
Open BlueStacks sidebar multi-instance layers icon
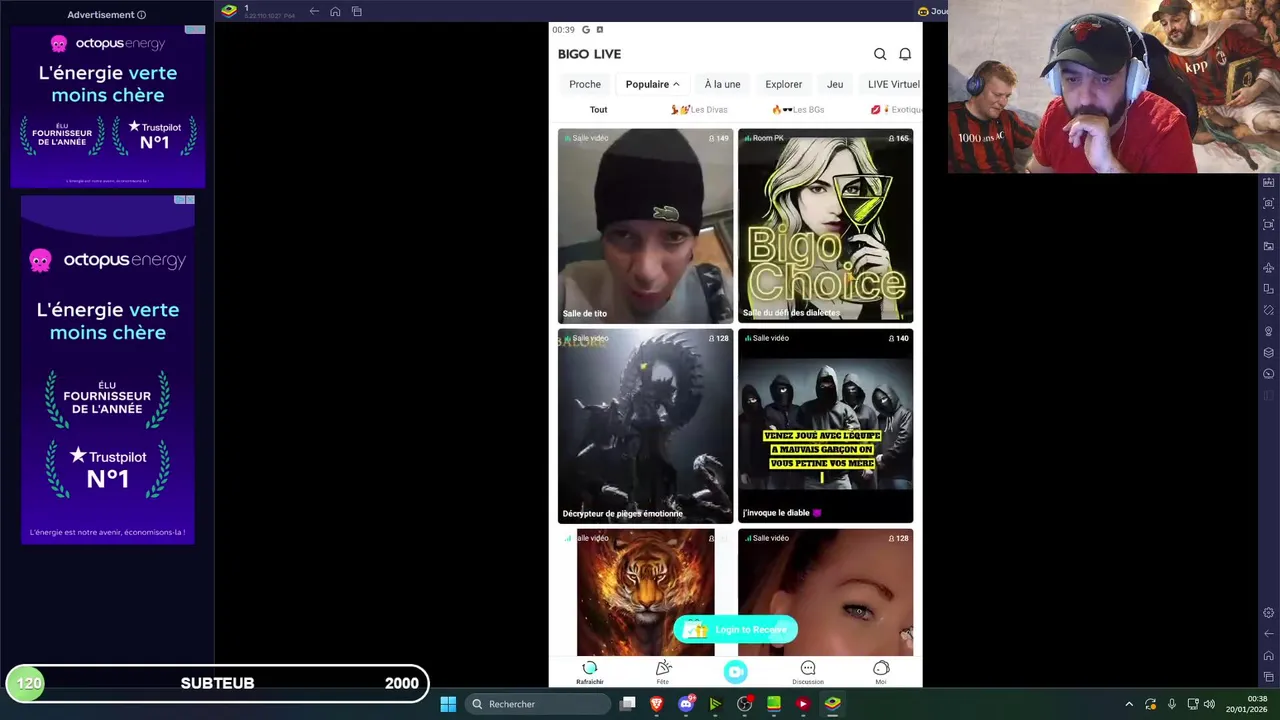1269,352
